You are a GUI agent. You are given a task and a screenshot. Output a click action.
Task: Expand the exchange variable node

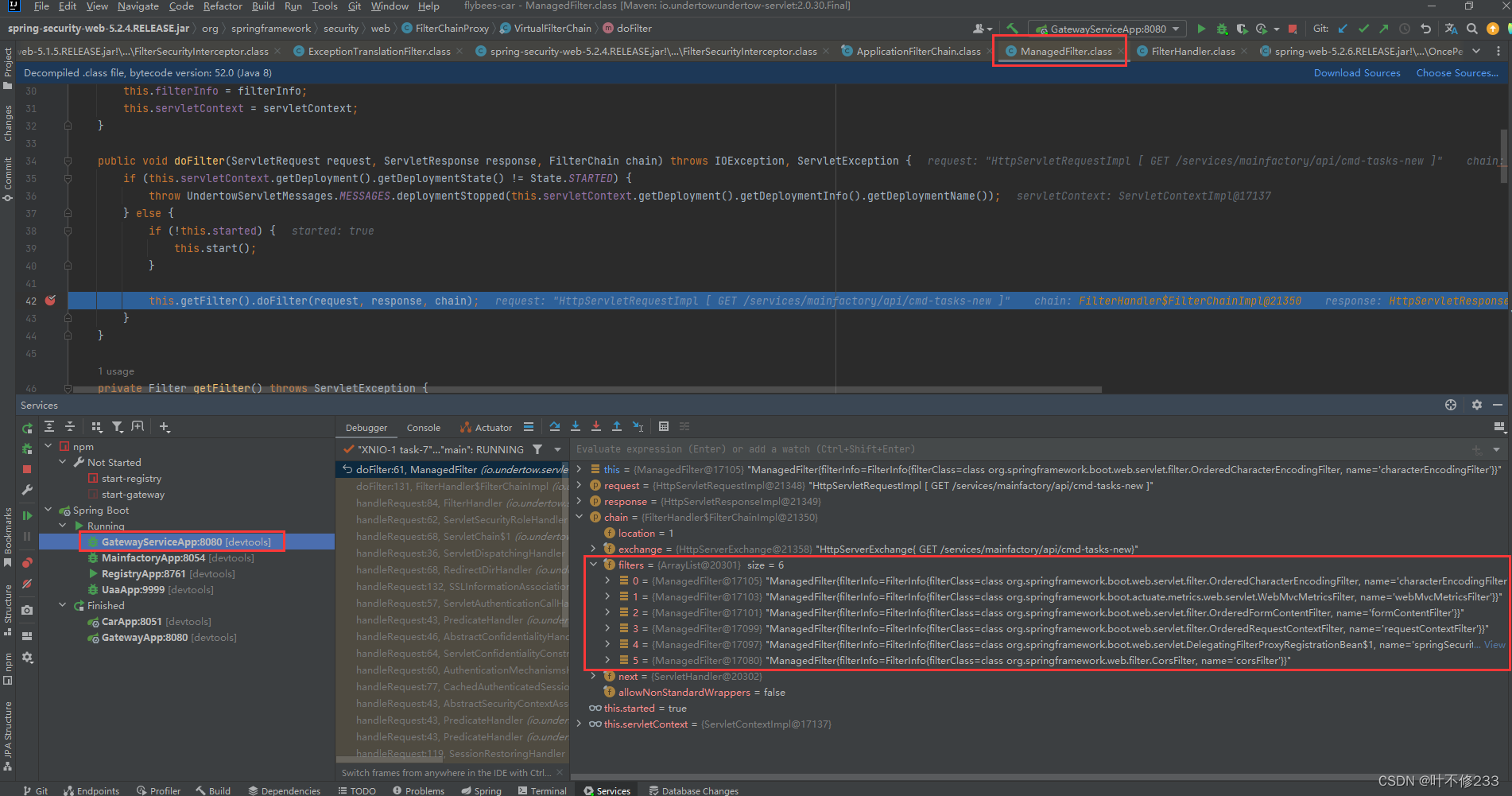click(593, 549)
